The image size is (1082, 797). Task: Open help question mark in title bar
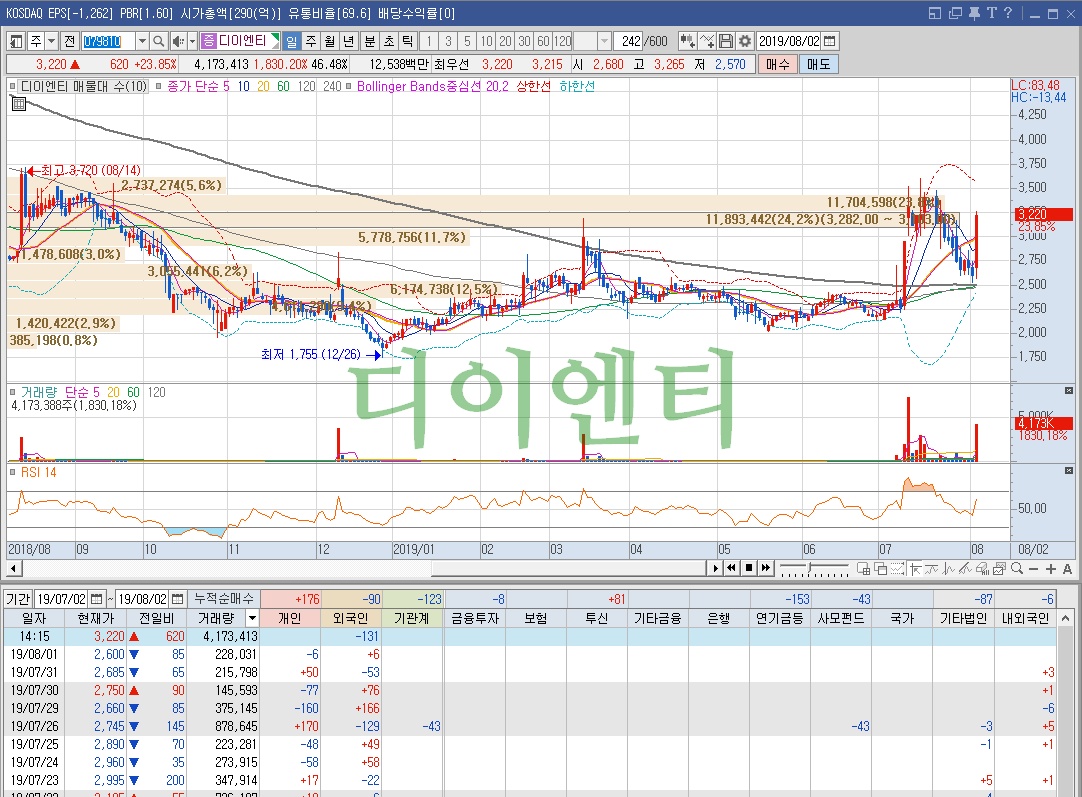(x=1008, y=13)
